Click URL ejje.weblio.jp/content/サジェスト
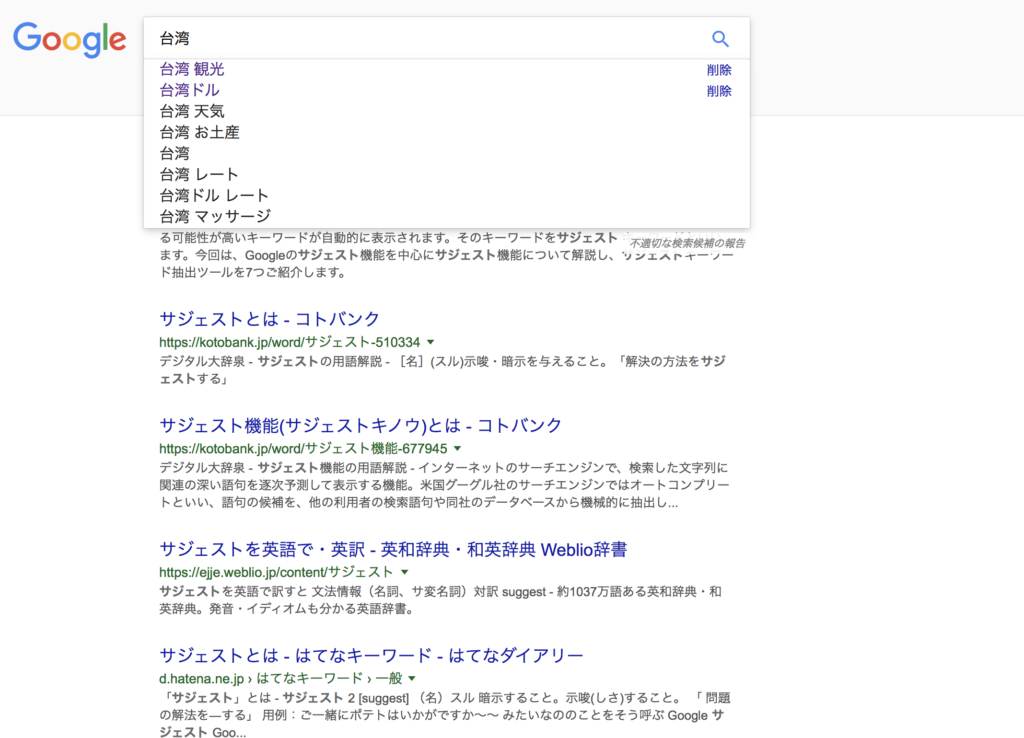Screen dimensions: 1024x738 (x=276, y=572)
